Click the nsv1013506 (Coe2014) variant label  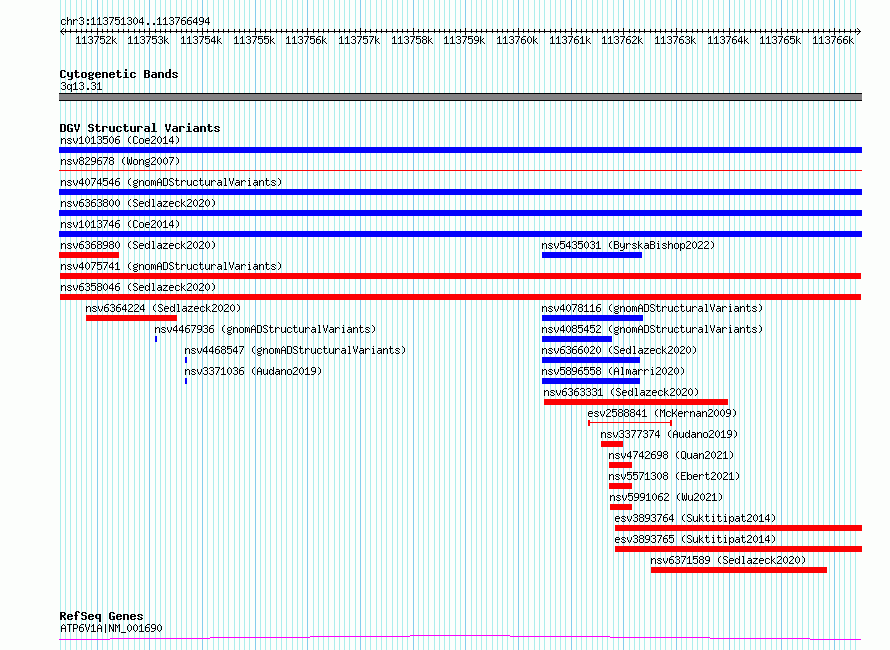pos(120,140)
